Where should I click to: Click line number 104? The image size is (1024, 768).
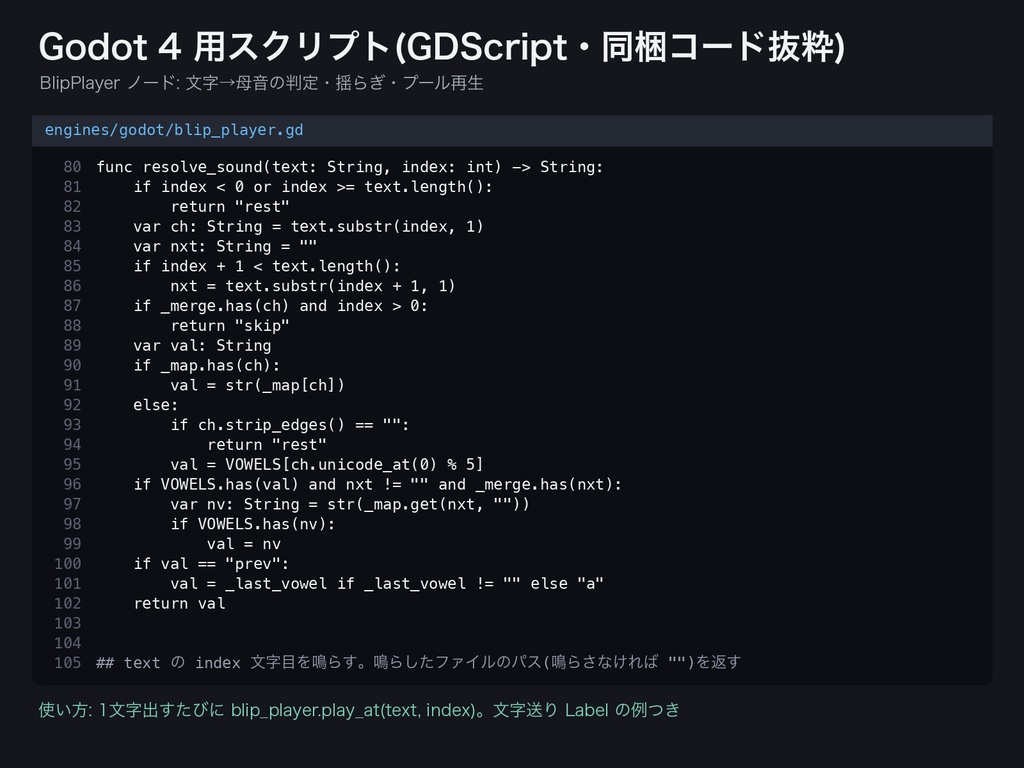coord(67,643)
